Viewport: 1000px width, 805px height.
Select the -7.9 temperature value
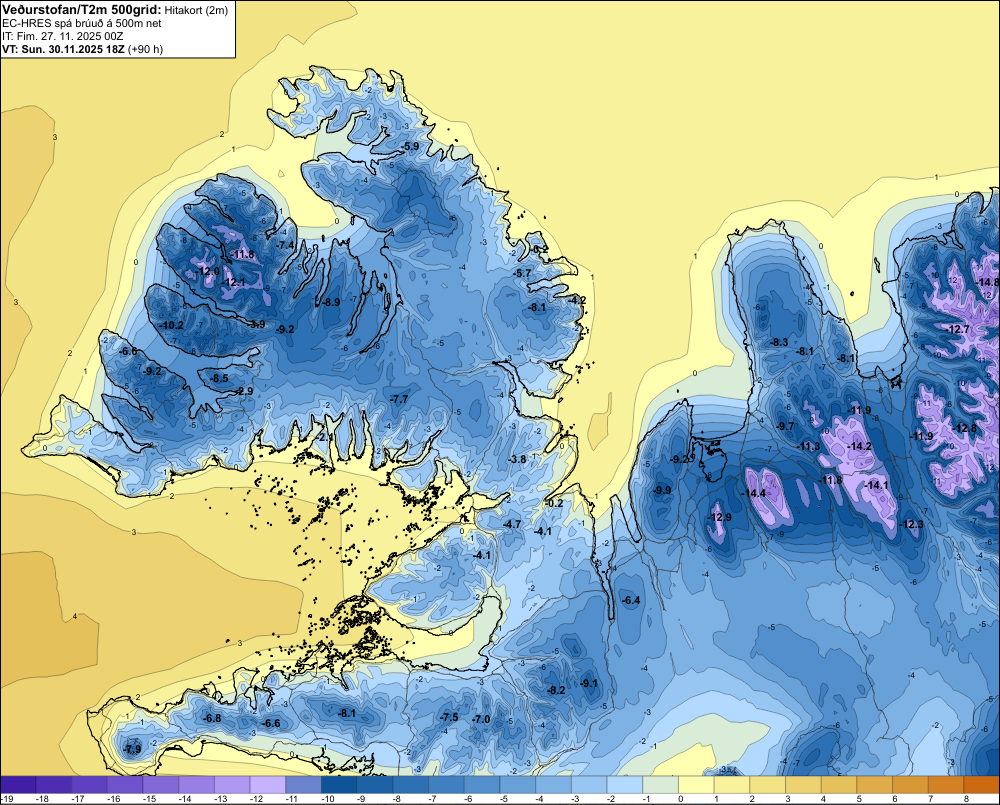[x=132, y=749]
